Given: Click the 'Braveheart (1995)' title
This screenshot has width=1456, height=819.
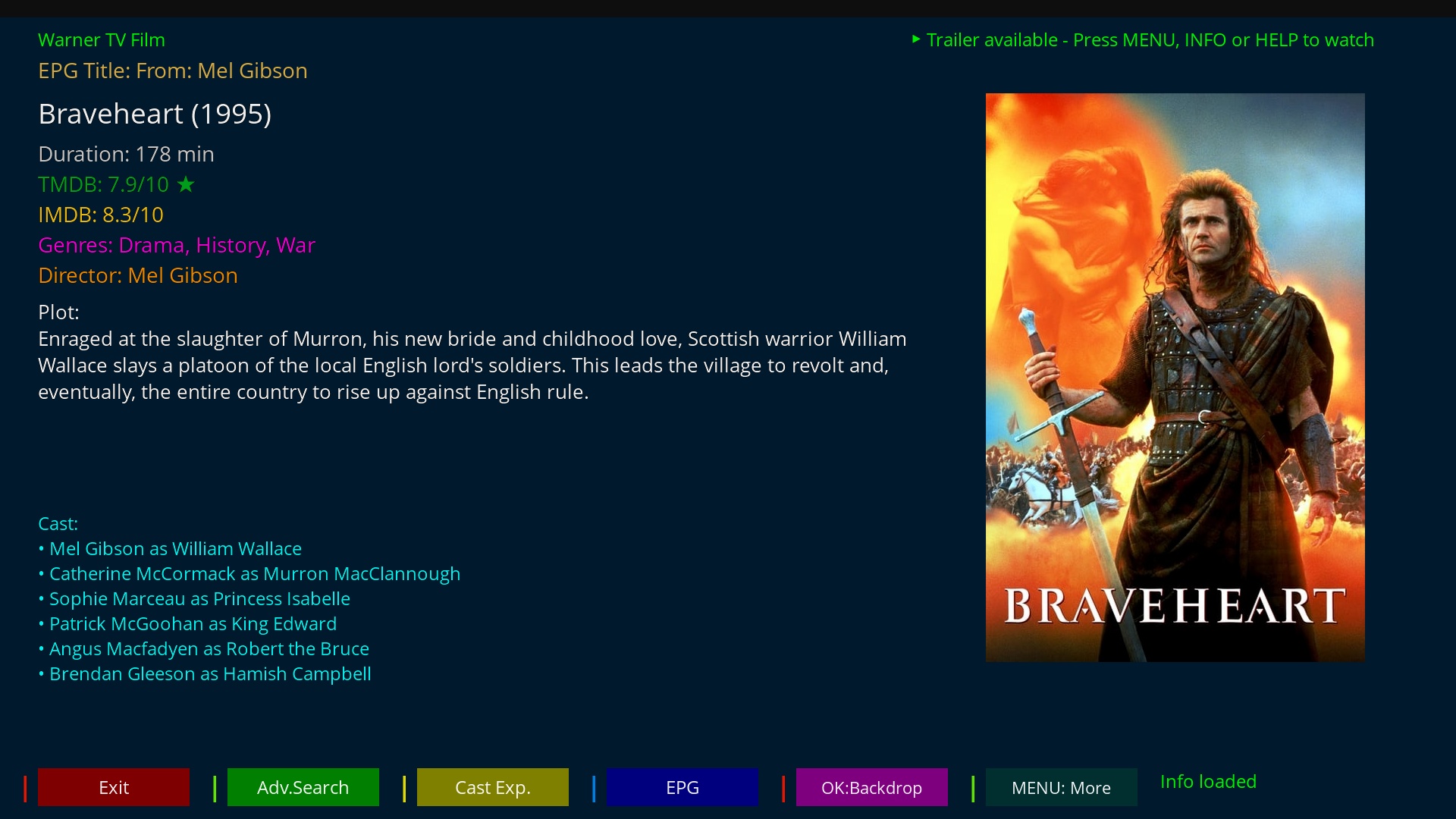Looking at the screenshot, I should [x=155, y=114].
